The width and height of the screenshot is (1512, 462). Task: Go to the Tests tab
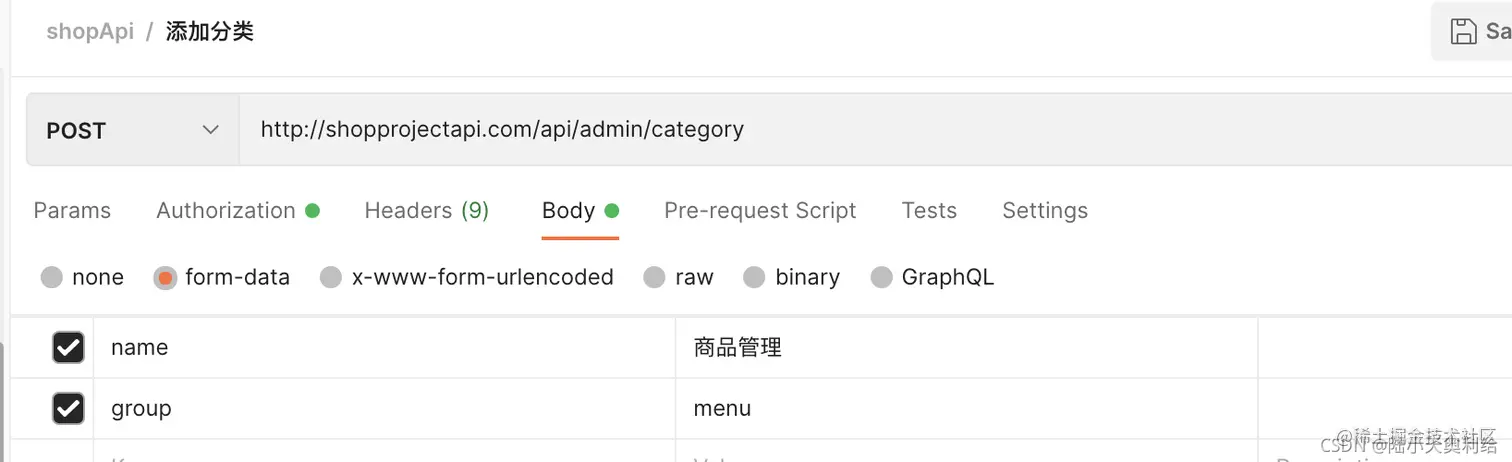coord(929,211)
